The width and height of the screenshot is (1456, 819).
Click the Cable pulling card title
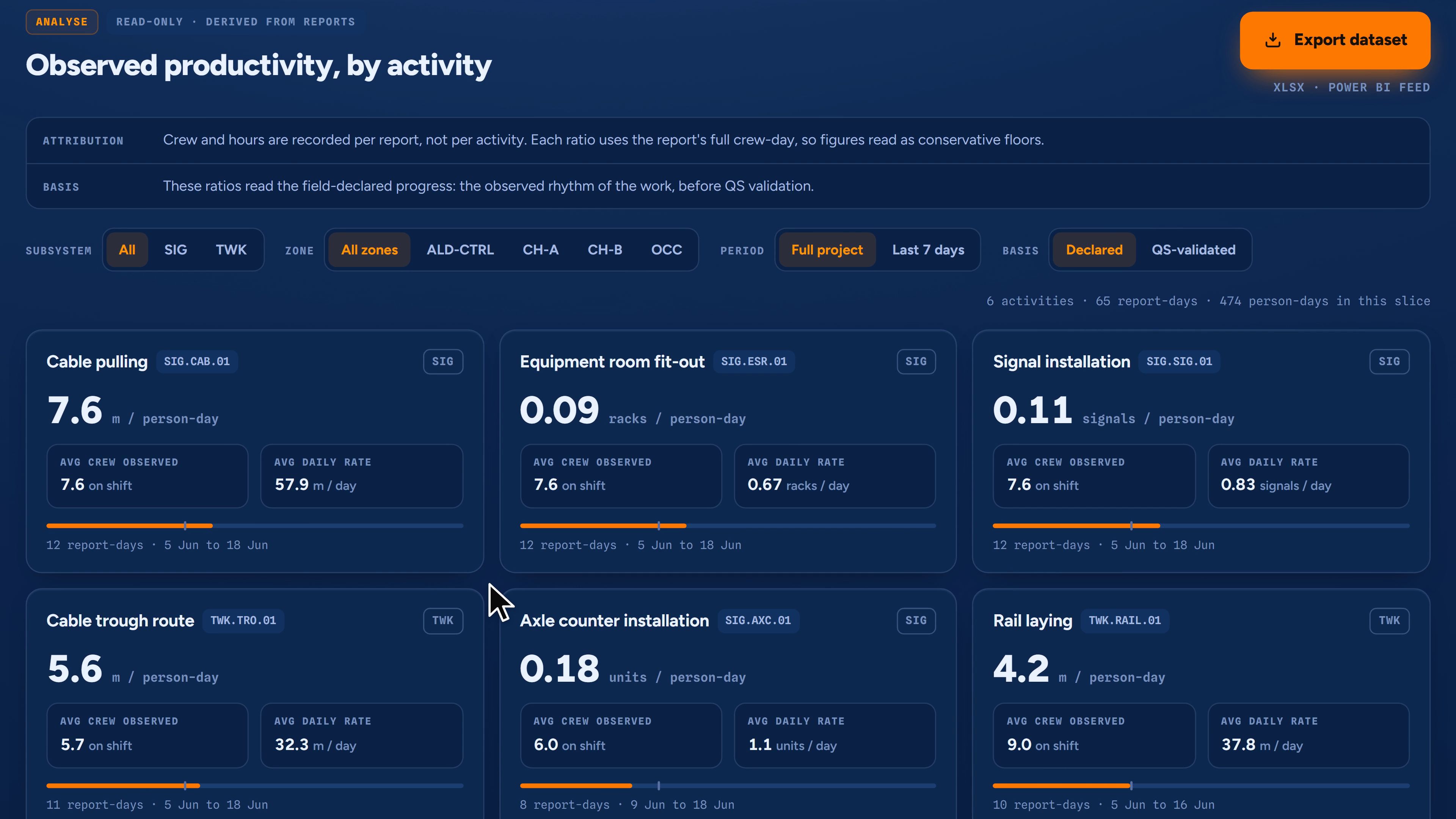[x=97, y=362]
